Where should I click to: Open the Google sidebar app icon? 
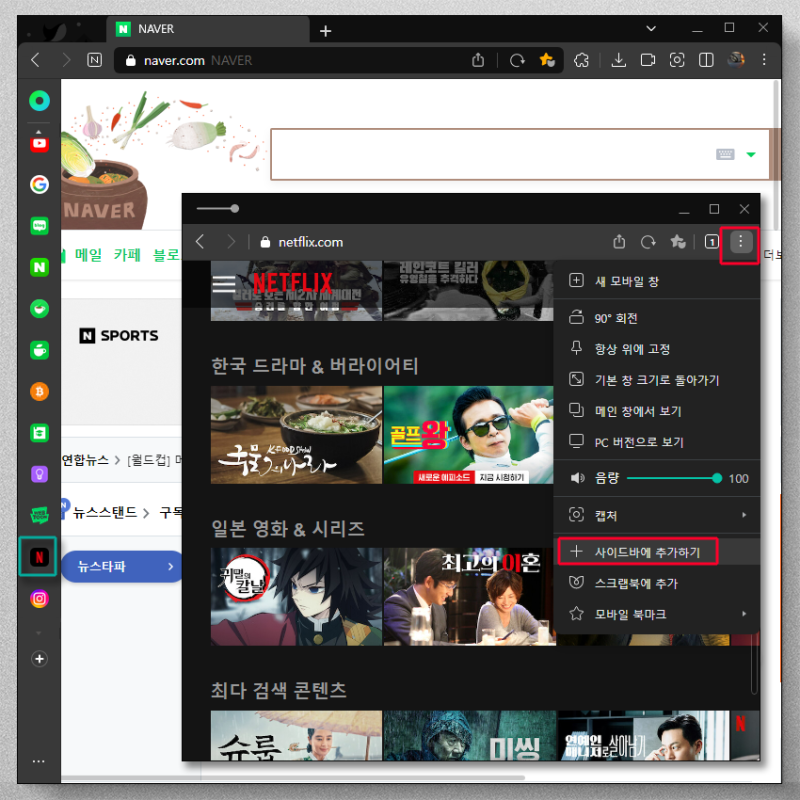point(39,184)
